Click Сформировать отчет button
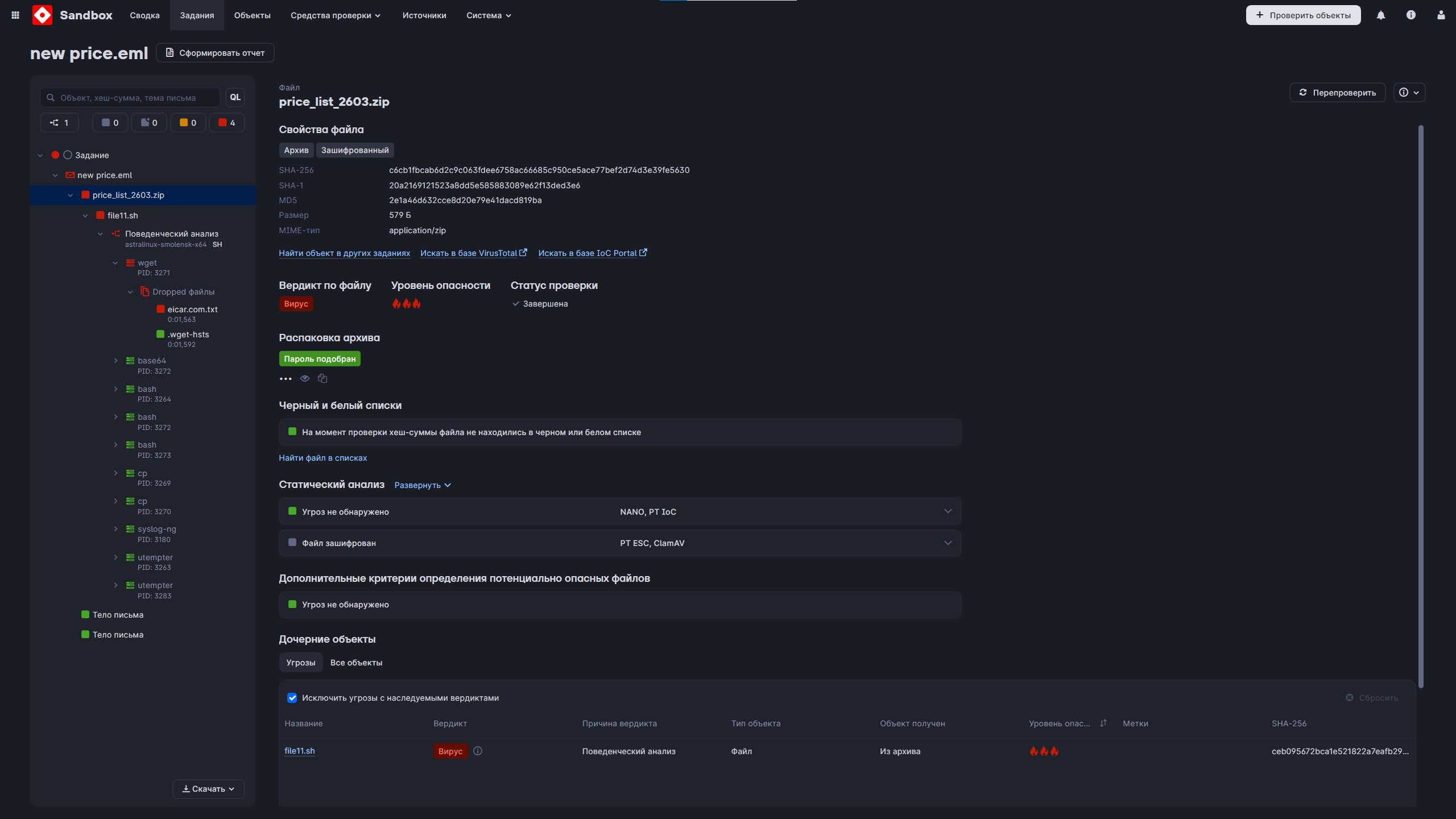1456x819 pixels. [x=215, y=53]
